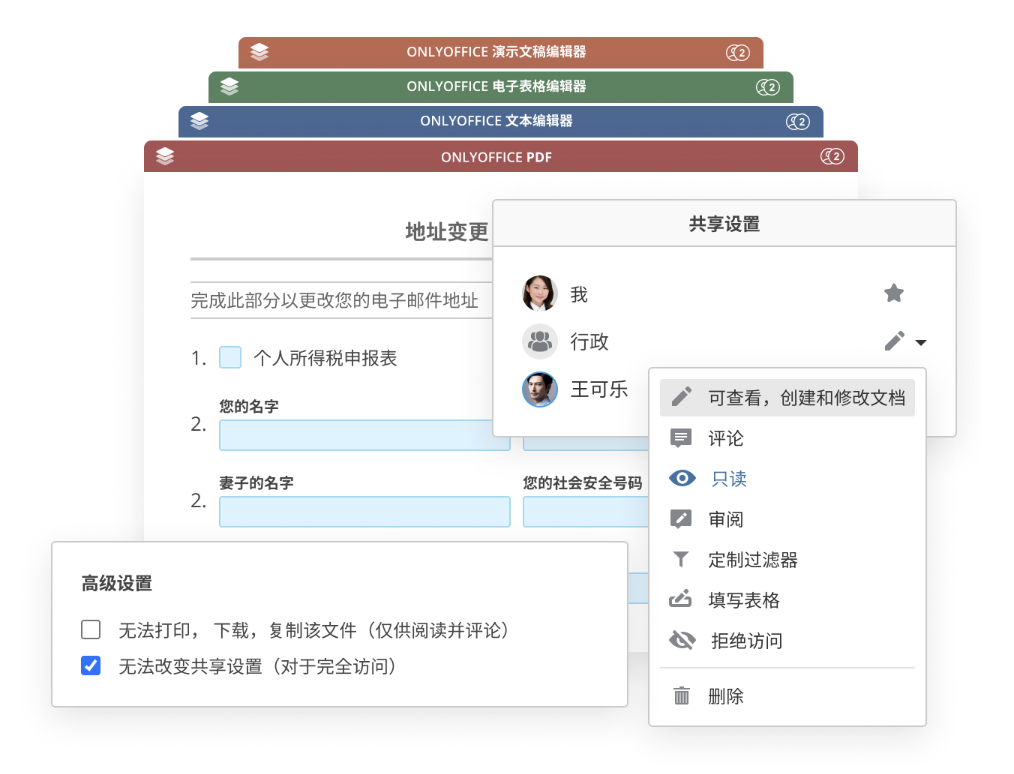This screenshot has width=1014, height=774.
Task: Click the name 我 in sharing list
Action: (x=579, y=295)
